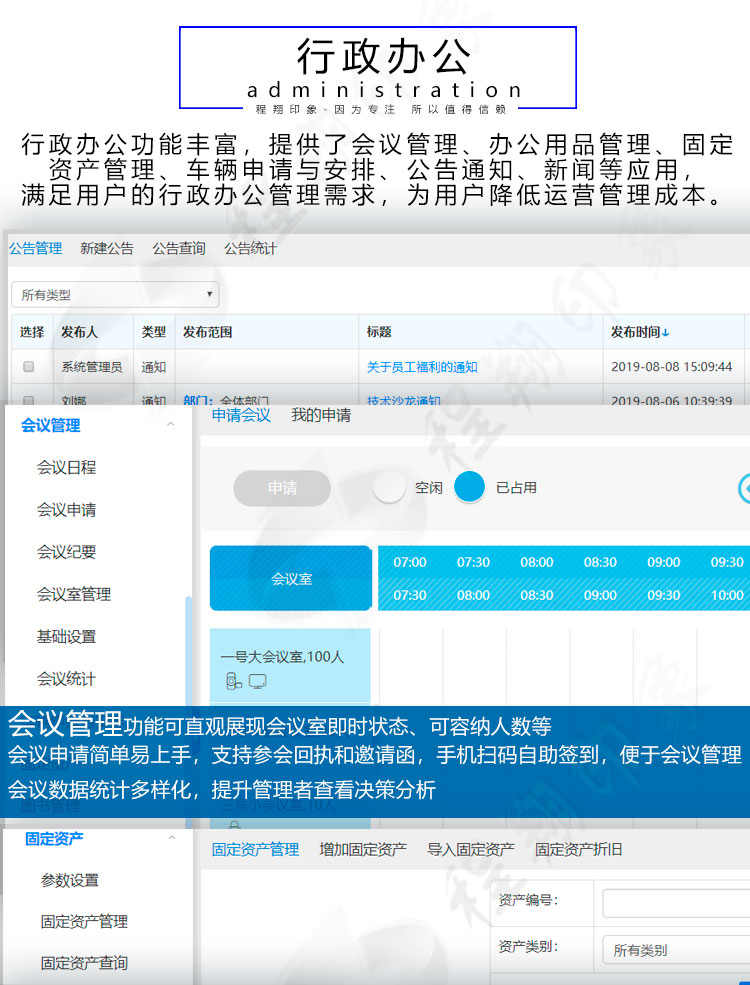The width and height of the screenshot is (750, 985).
Task: Open the 关于员工福利的通知 announcement link
Action: [422, 367]
